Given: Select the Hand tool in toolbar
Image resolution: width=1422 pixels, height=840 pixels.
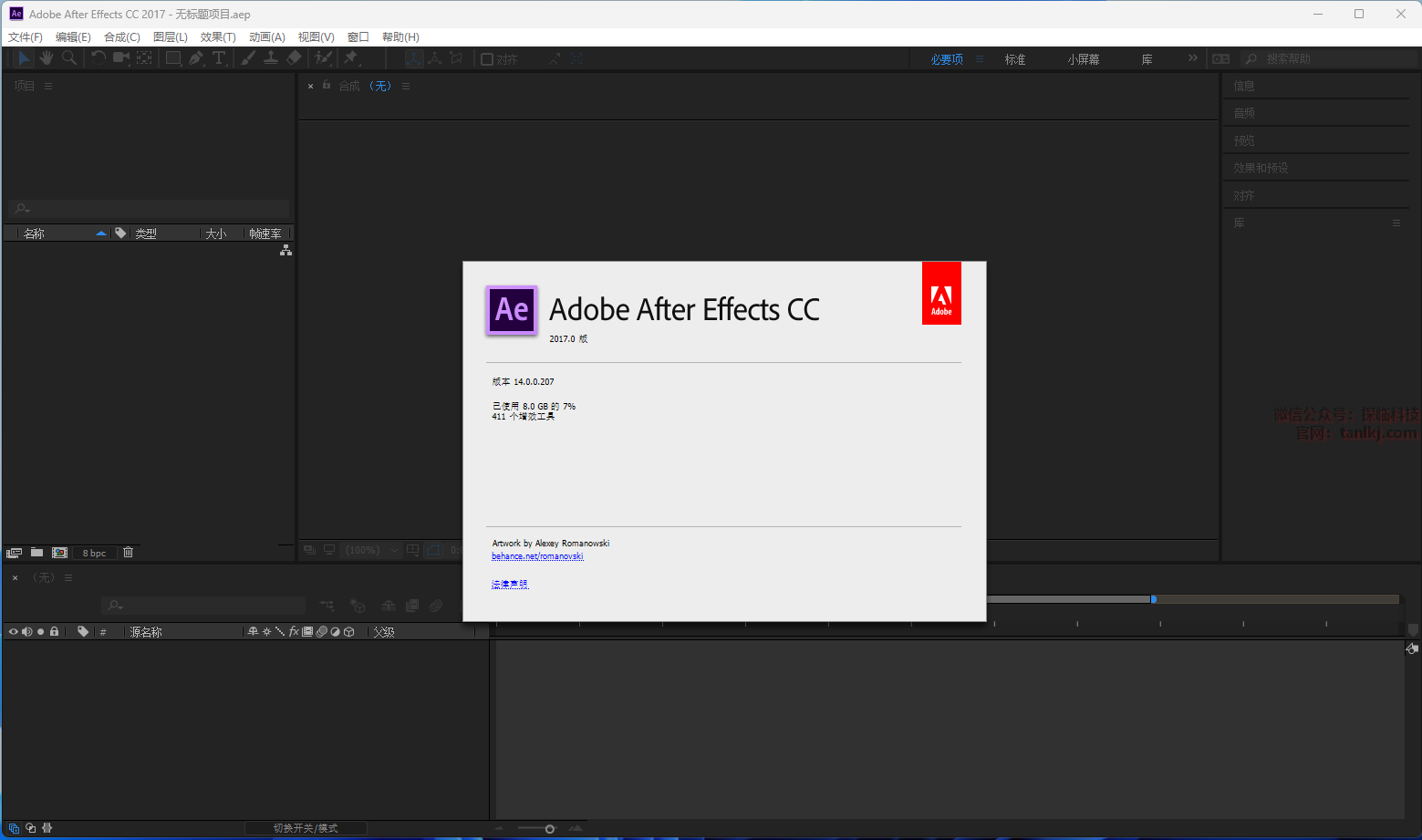Looking at the screenshot, I should click(46, 58).
